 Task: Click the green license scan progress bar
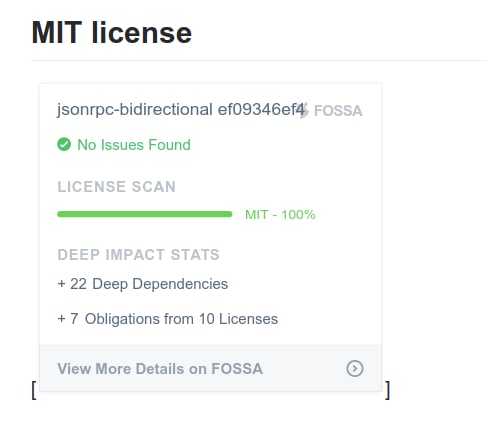point(145,214)
